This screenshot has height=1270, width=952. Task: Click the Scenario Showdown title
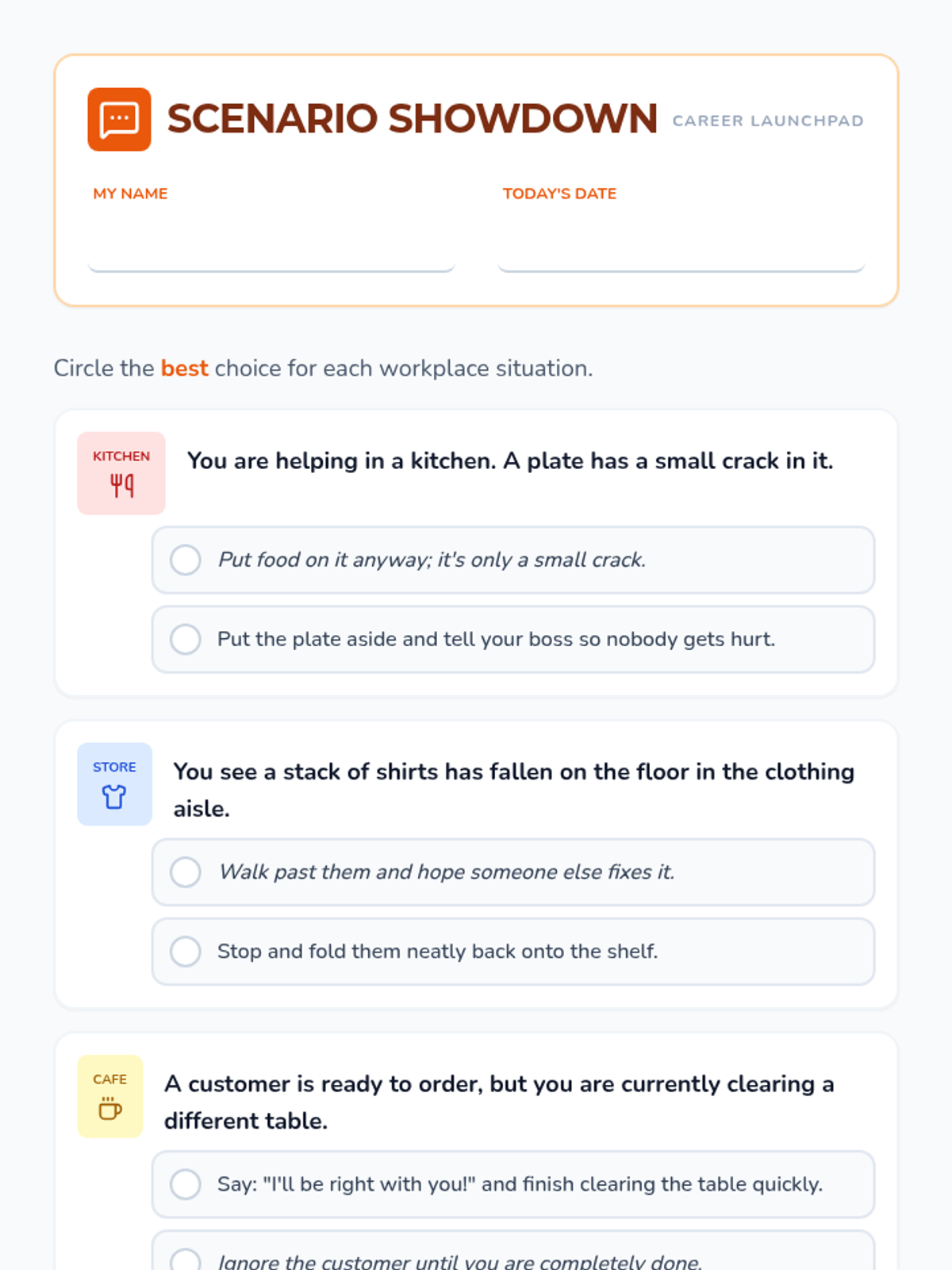412,119
